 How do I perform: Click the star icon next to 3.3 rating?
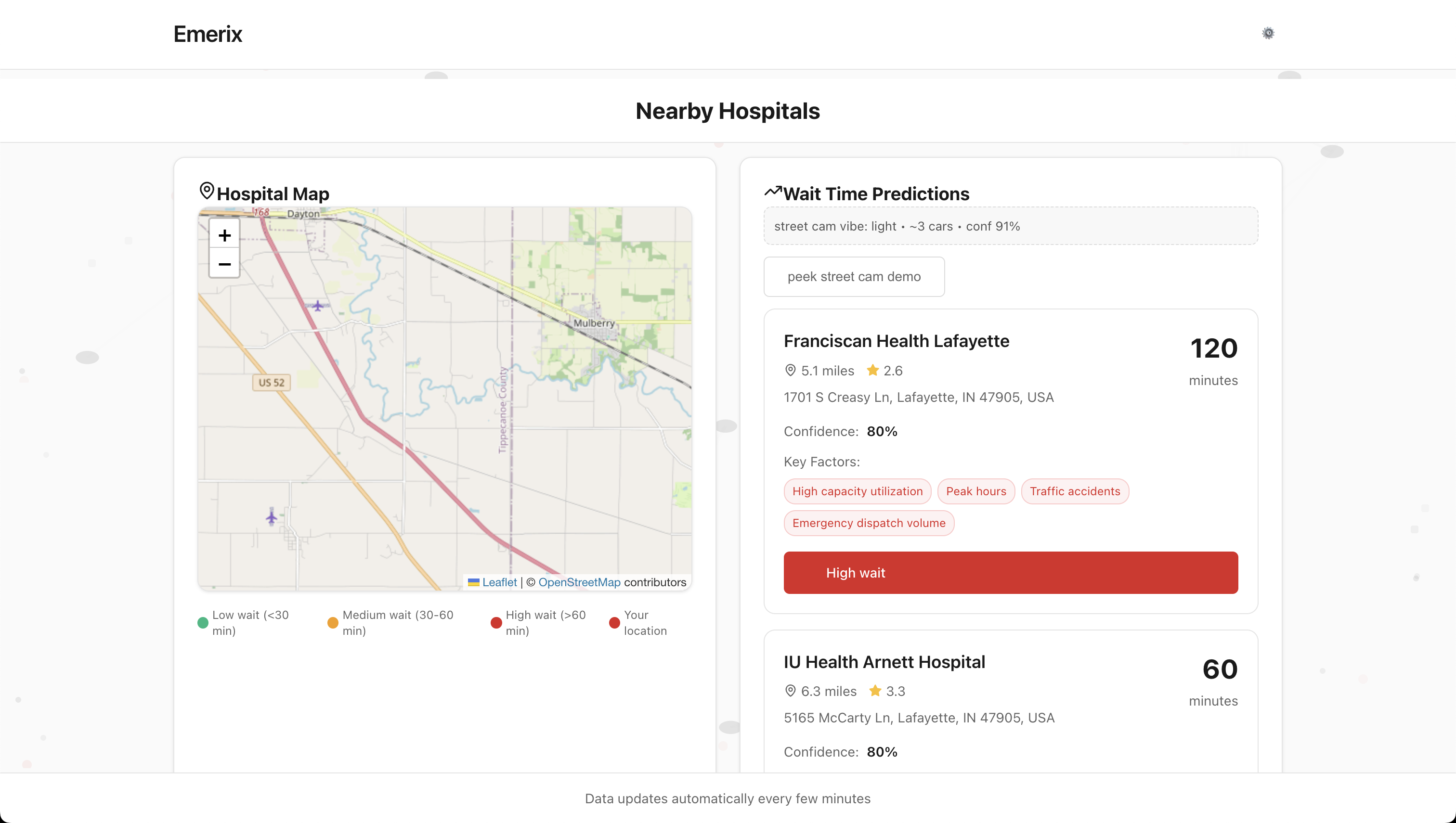[875, 691]
